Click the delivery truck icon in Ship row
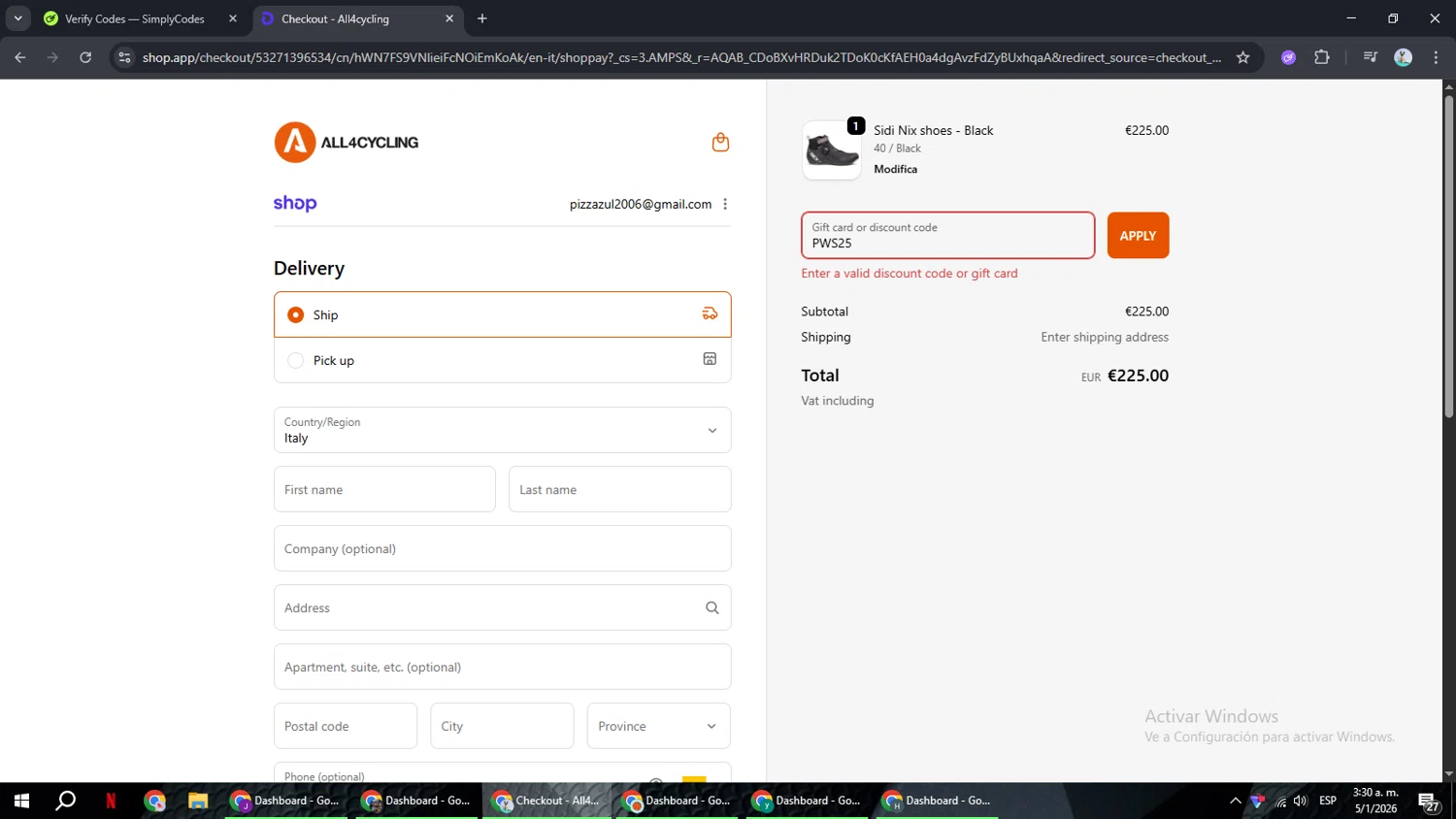The height and width of the screenshot is (819, 1456). 710,313
